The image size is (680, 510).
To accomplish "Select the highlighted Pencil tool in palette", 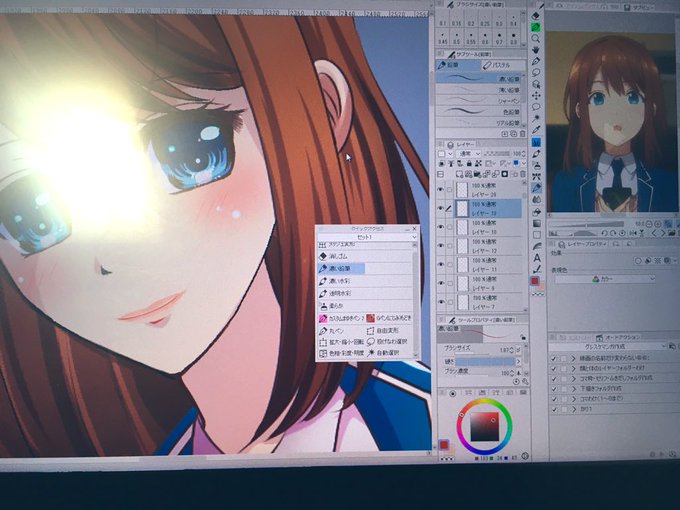I will click(536, 188).
